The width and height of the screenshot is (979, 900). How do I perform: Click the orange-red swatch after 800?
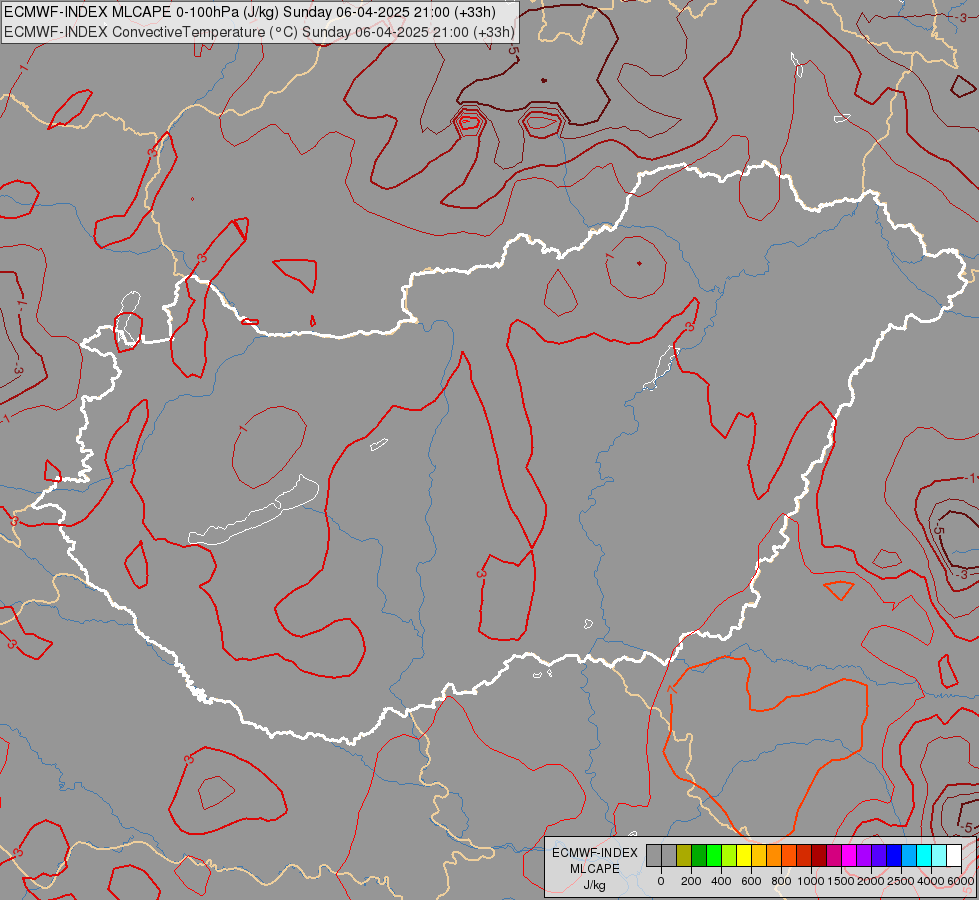click(x=789, y=856)
